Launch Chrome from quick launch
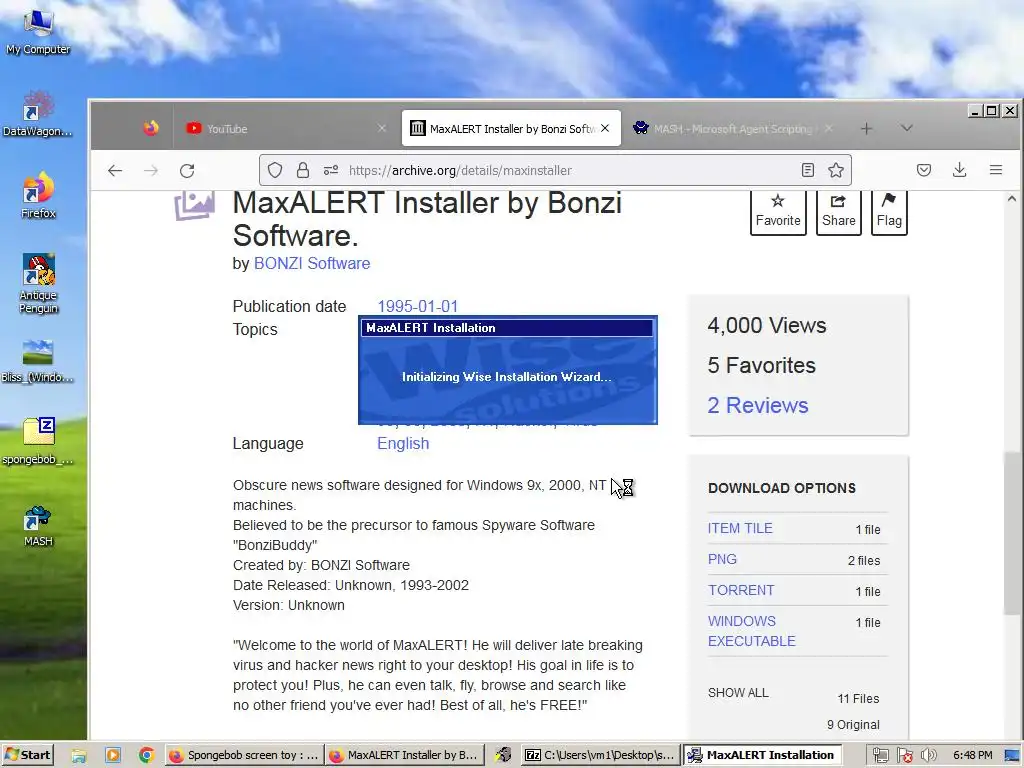Image resolution: width=1024 pixels, height=768 pixels. [x=146, y=756]
